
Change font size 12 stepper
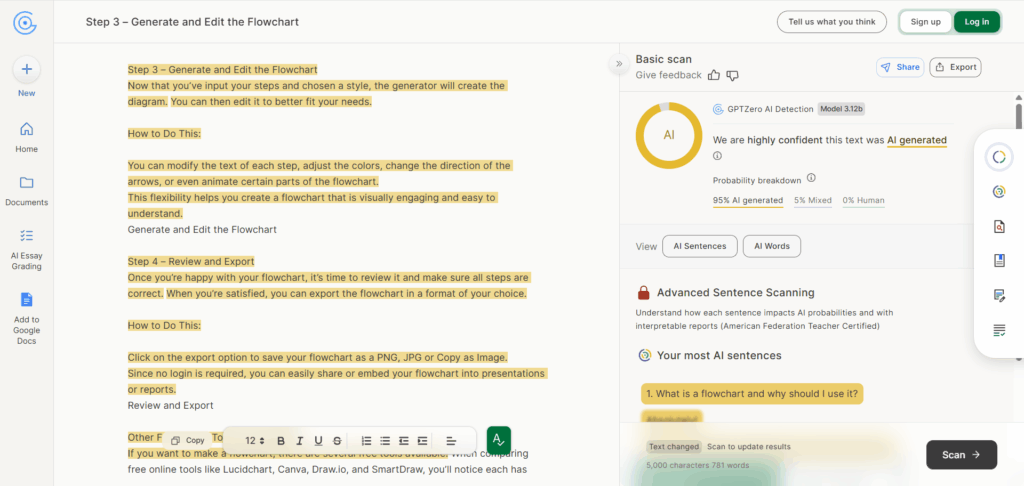255,441
